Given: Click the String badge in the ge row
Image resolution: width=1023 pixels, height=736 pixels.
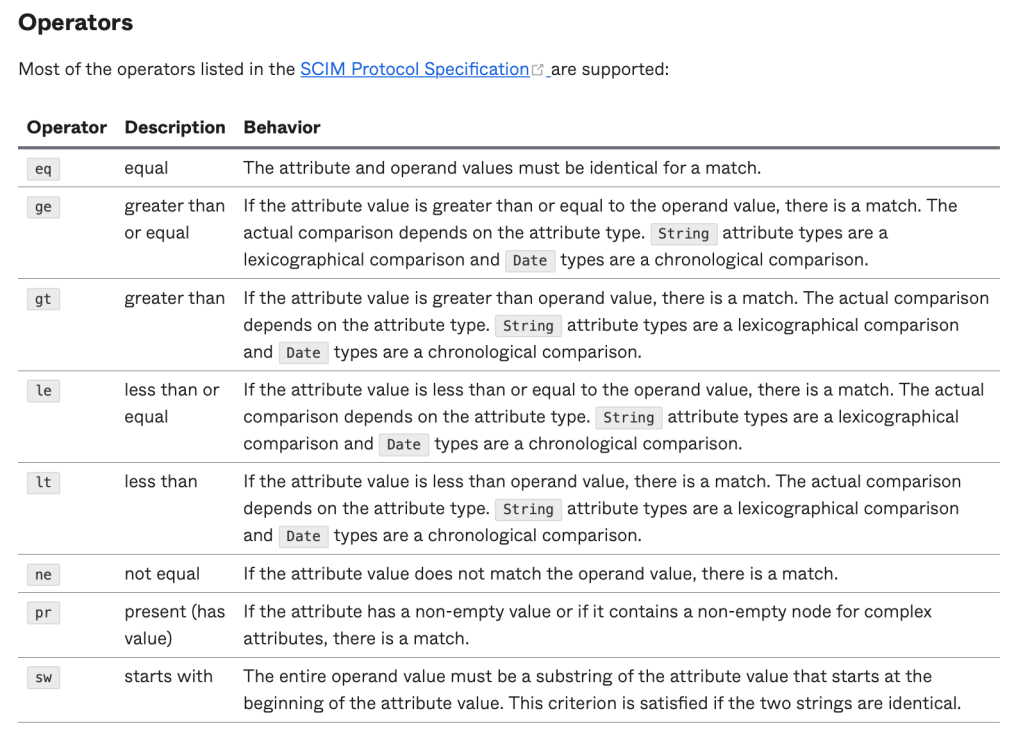Looking at the screenshot, I should tap(684, 234).
